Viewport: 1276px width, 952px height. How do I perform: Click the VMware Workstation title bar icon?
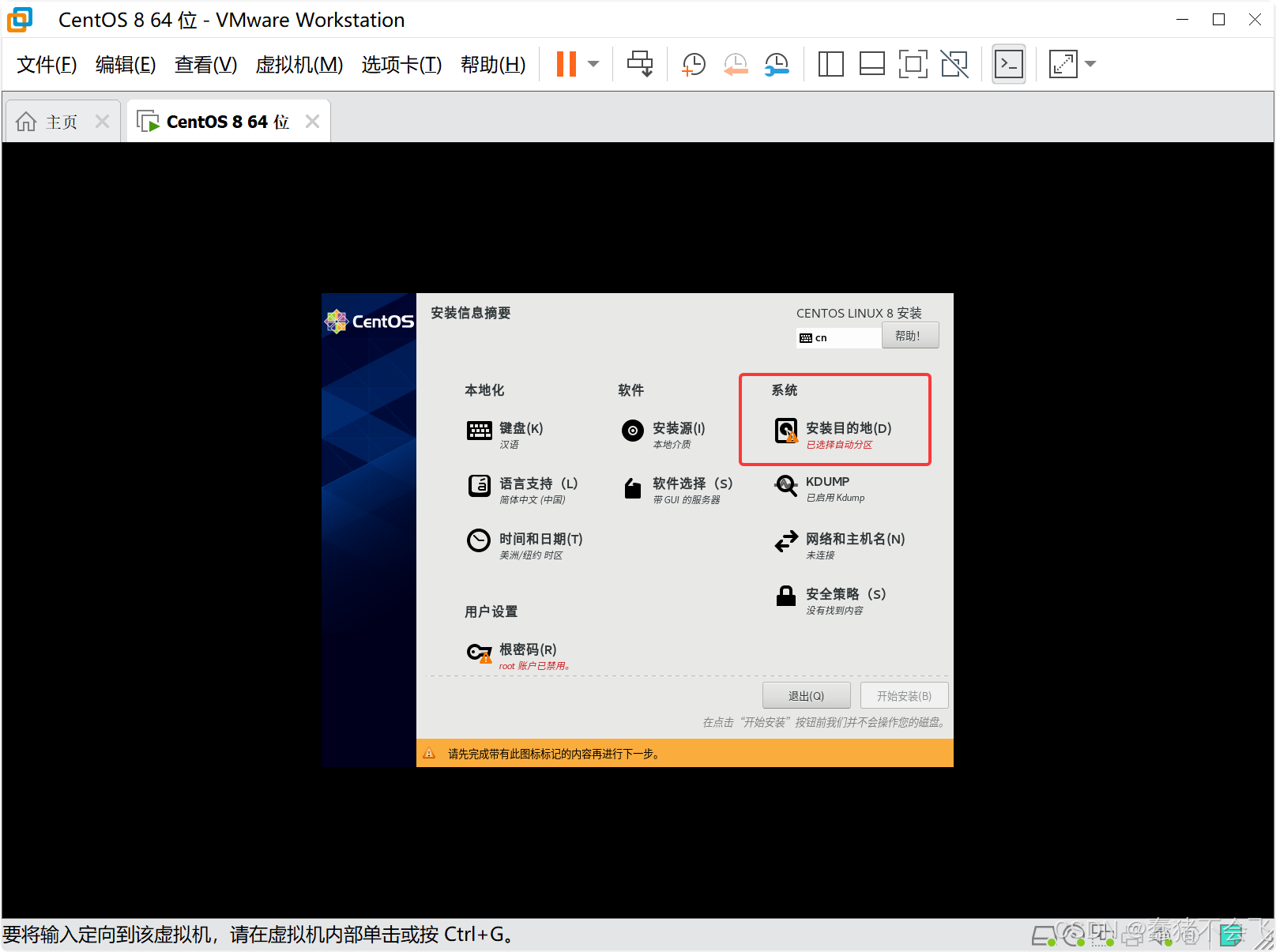click(x=20, y=20)
